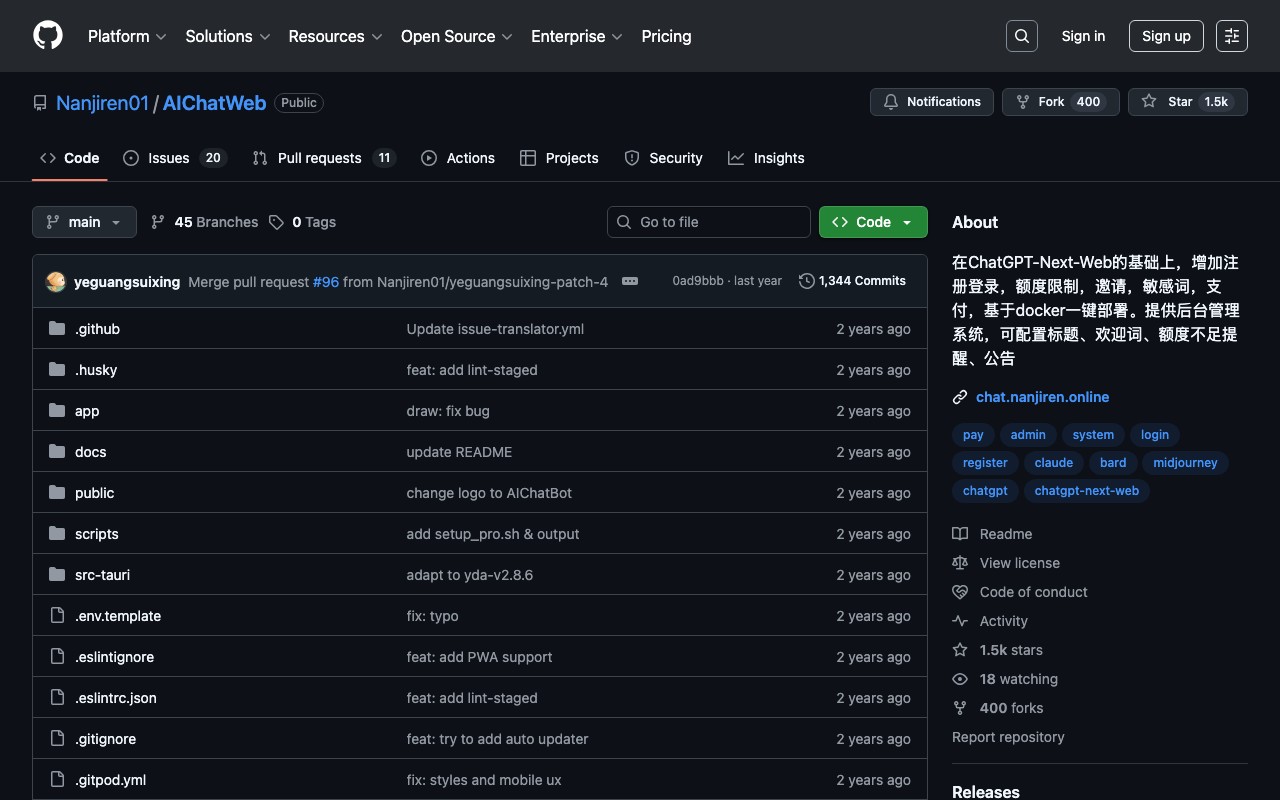Image resolution: width=1280 pixels, height=800 pixels.
Task: Toggle Notifications for this repository
Action: [x=932, y=102]
